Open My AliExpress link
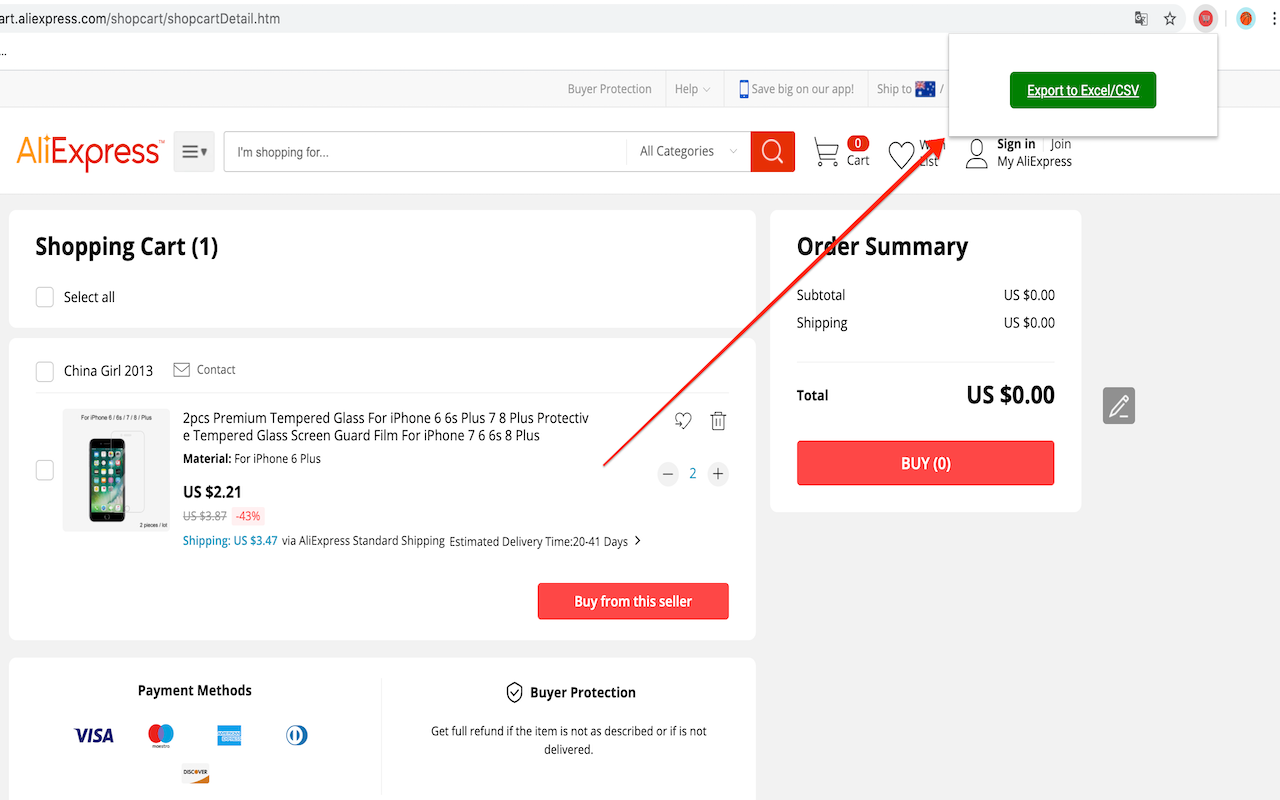Image resolution: width=1280 pixels, height=800 pixels. tap(1034, 161)
